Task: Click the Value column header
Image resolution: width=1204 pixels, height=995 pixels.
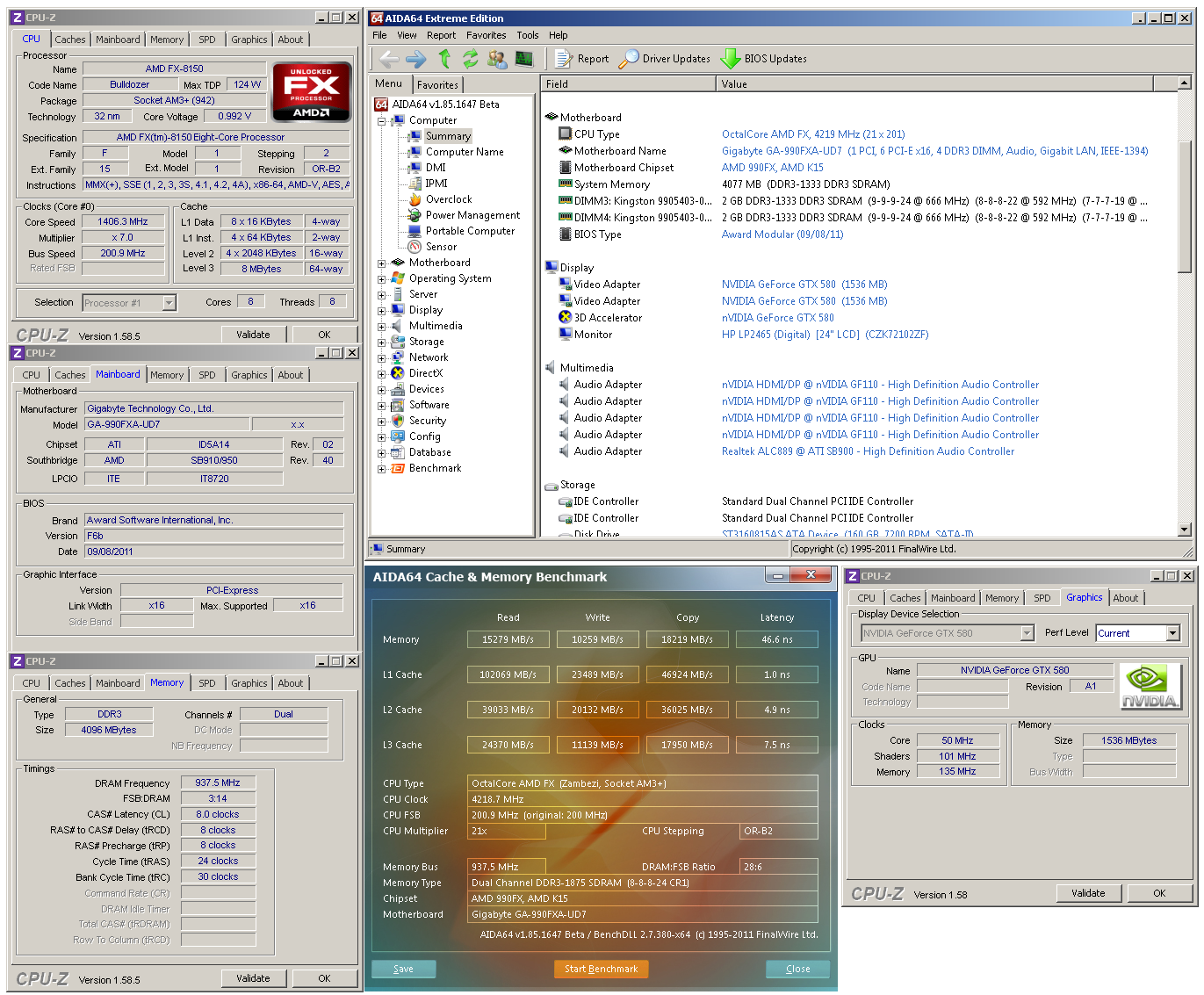Action: tap(935, 84)
